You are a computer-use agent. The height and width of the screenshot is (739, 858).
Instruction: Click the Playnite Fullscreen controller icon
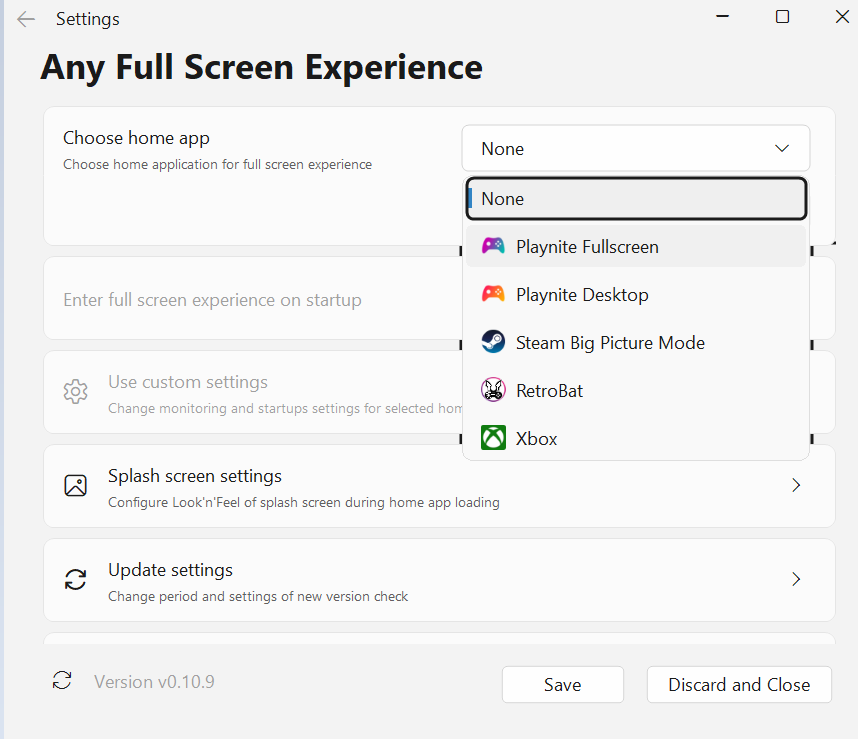tap(493, 246)
